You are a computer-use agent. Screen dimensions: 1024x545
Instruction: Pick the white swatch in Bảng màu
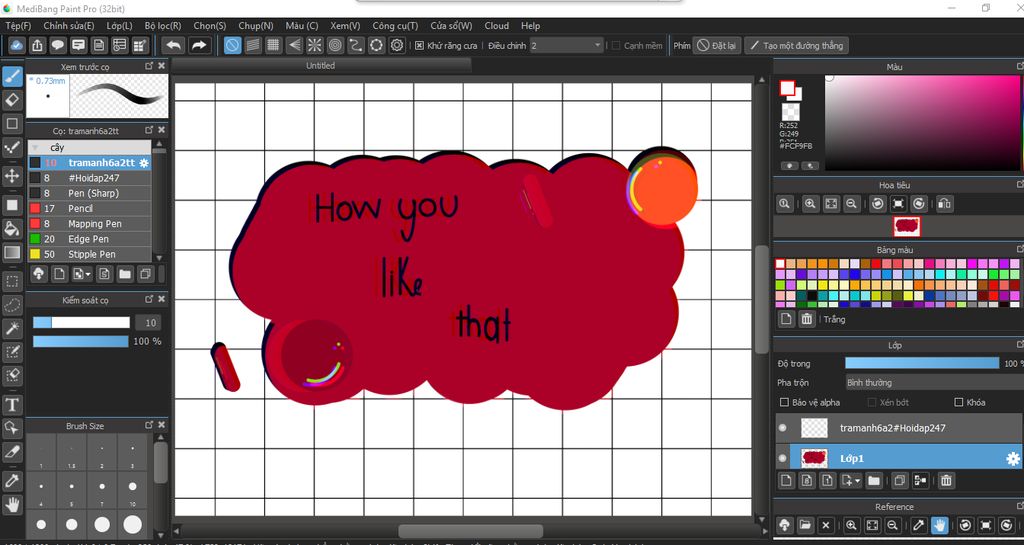pos(780,264)
